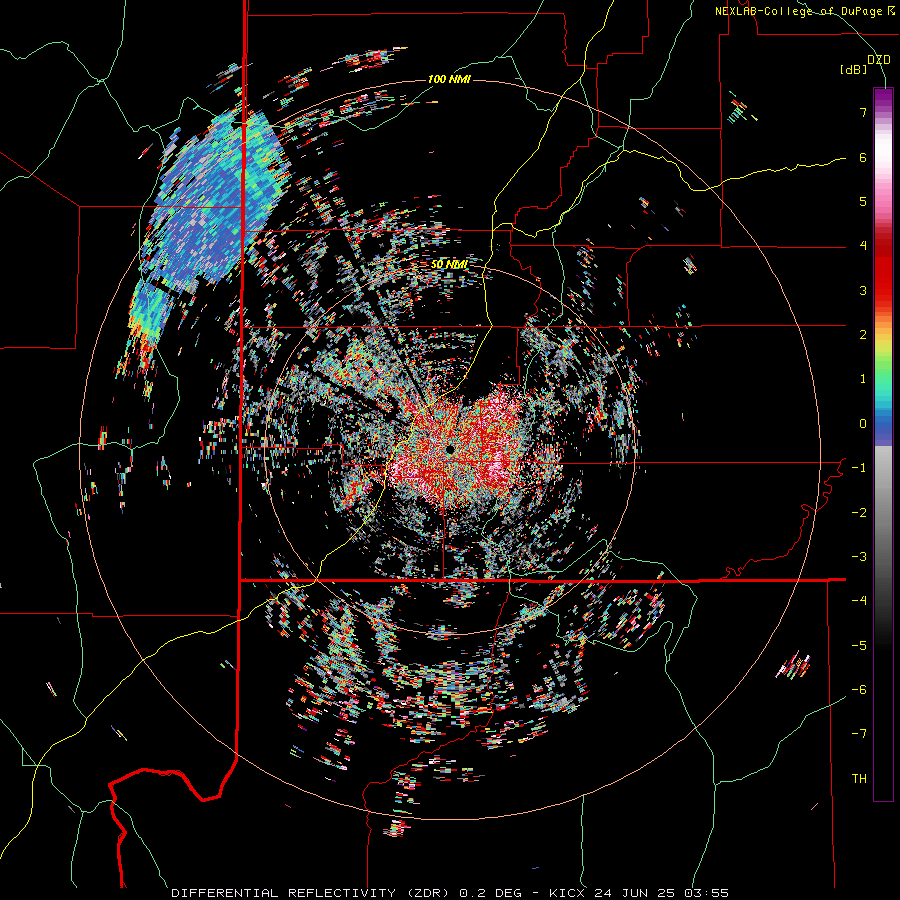Click the -4 value on color scale
The image size is (900, 900).
coord(859,601)
